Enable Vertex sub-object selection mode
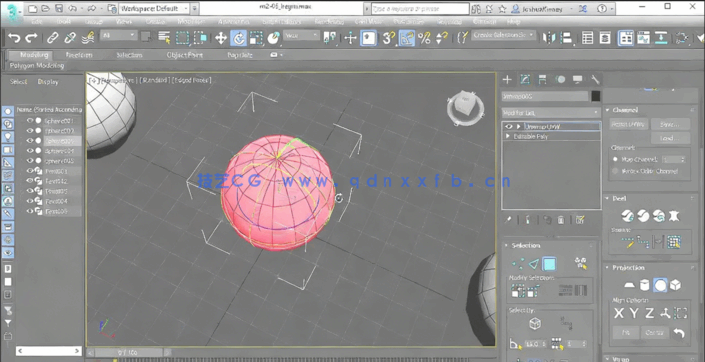The width and height of the screenshot is (705, 362). click(518, 264)
